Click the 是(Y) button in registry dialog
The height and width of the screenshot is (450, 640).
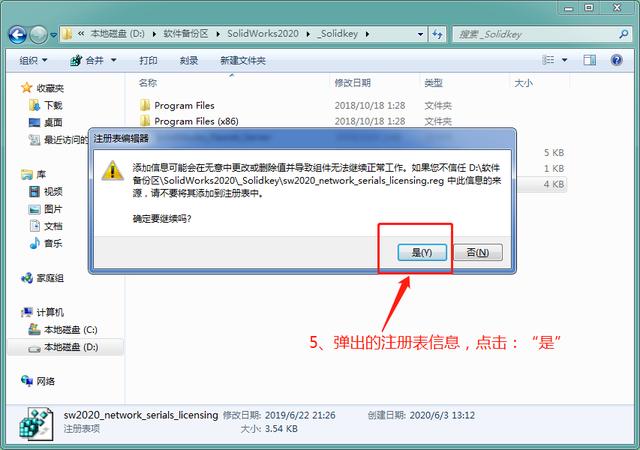(422, 252)
